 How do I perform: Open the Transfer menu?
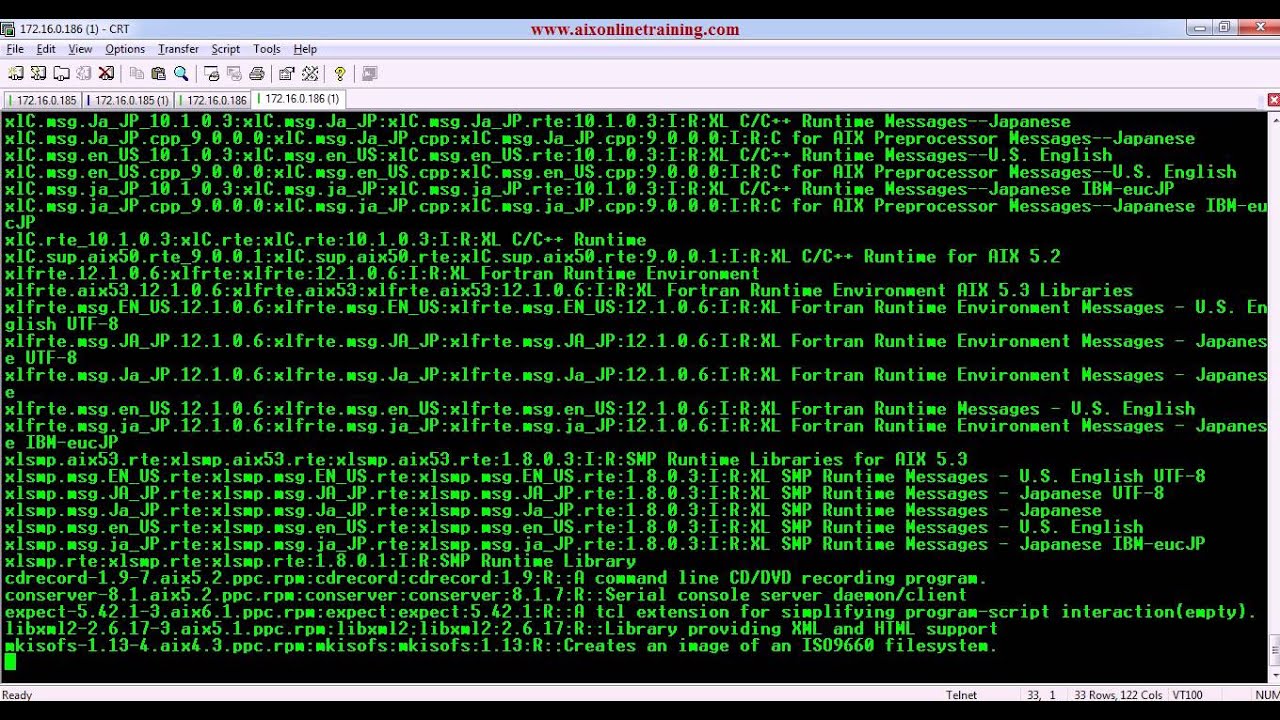178,49
